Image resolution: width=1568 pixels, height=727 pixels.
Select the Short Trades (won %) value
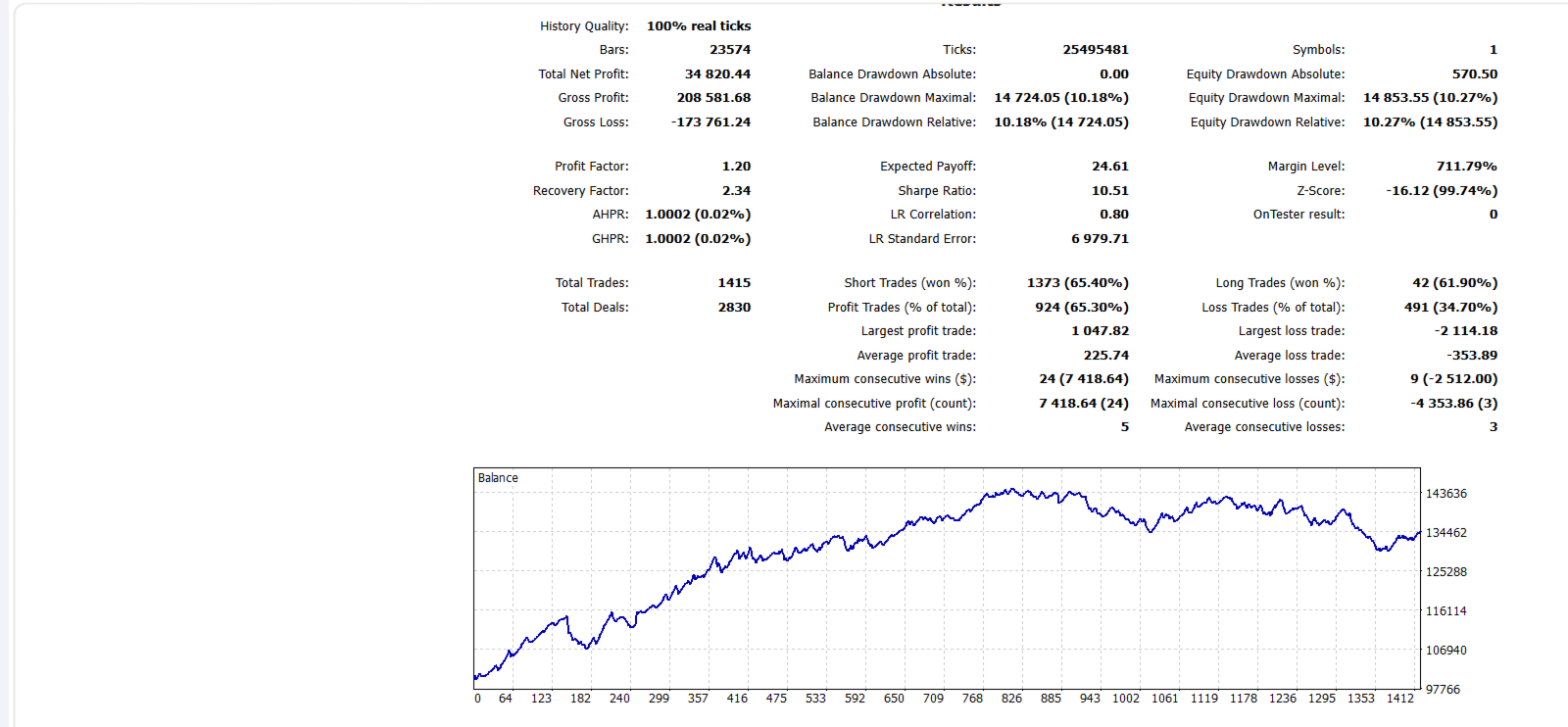point(1078,283)
